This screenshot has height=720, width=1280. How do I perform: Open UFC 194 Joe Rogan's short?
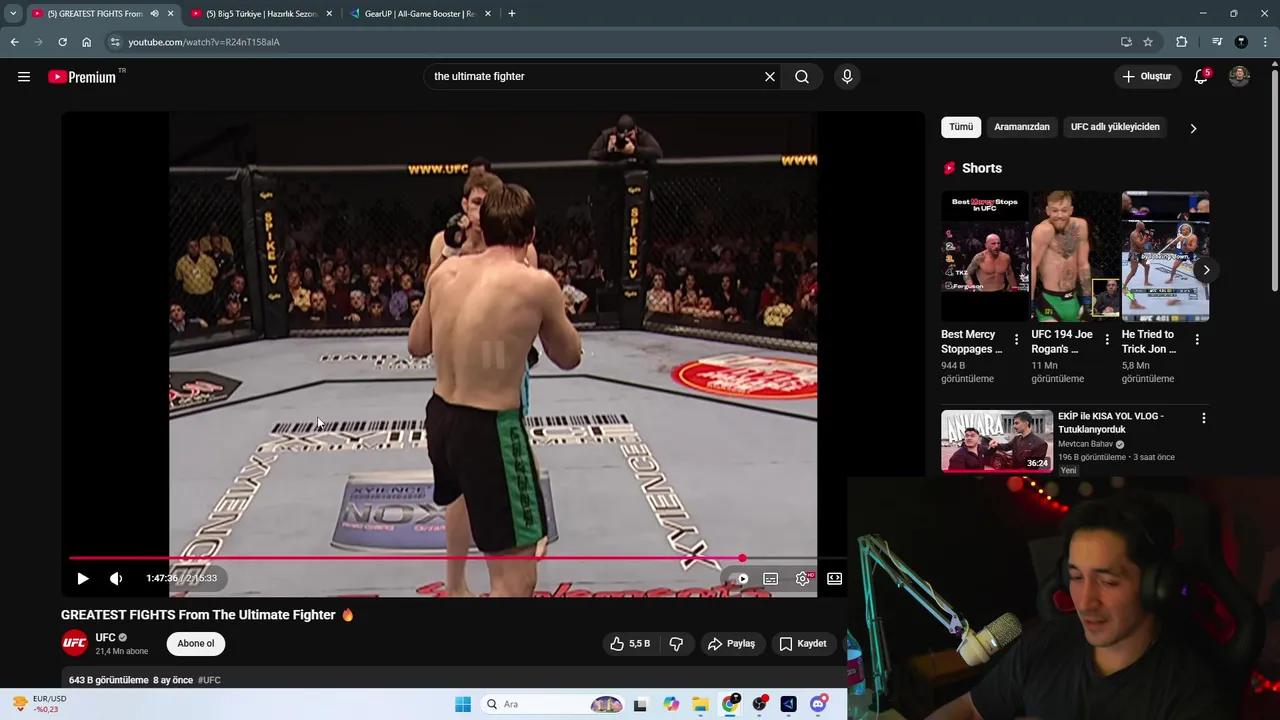(x=1075, y=256)
